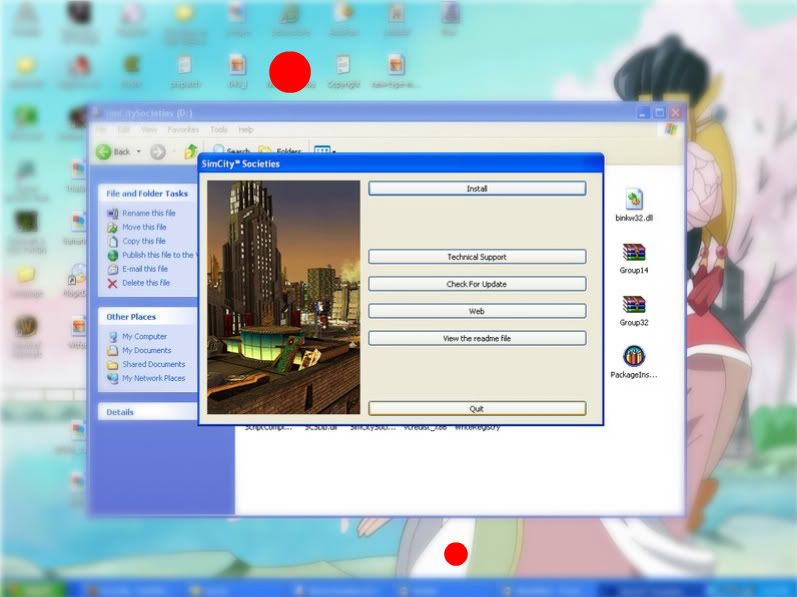Select the vcredist_x86 file label
The image size is (797, 597).
pyautogui.click(x=425, y=428)
